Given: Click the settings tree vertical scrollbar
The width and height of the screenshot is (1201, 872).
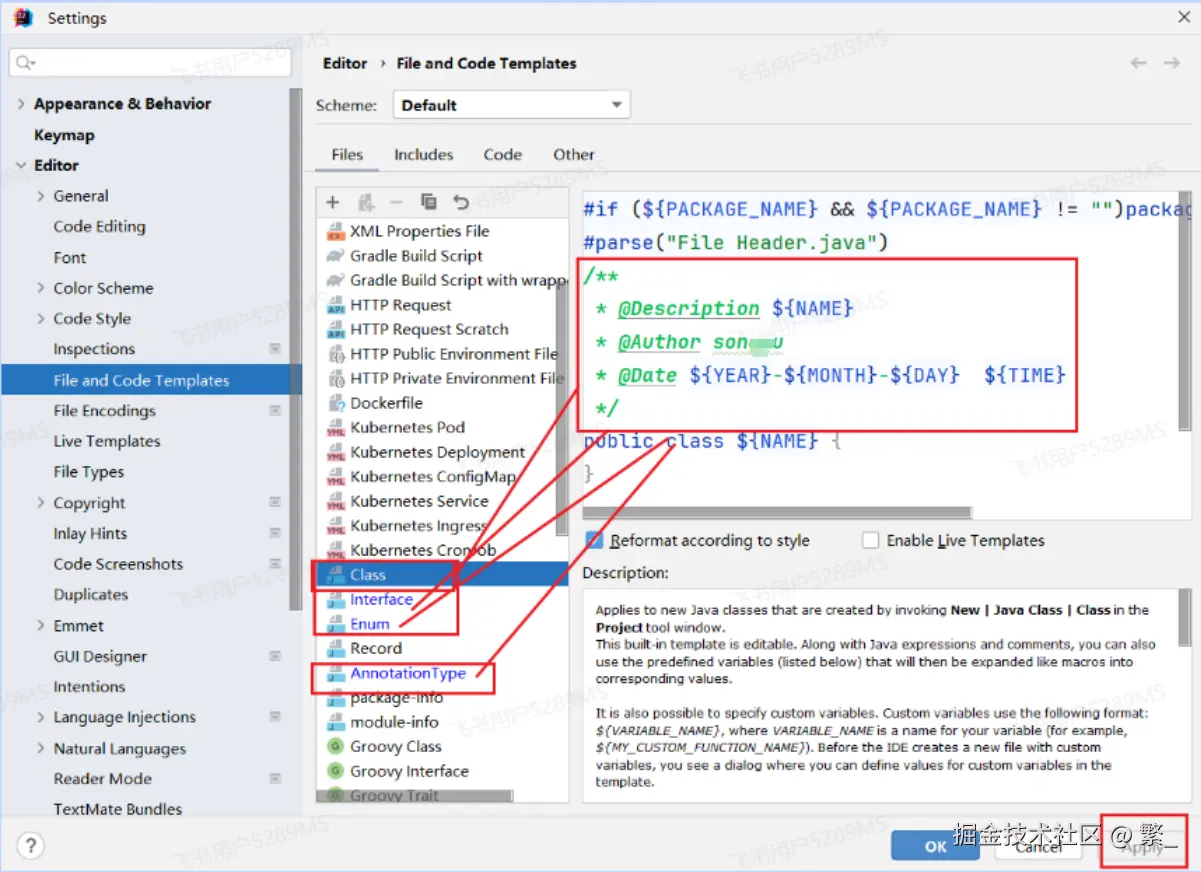Looking at the screenshot, I should (295, 350).
